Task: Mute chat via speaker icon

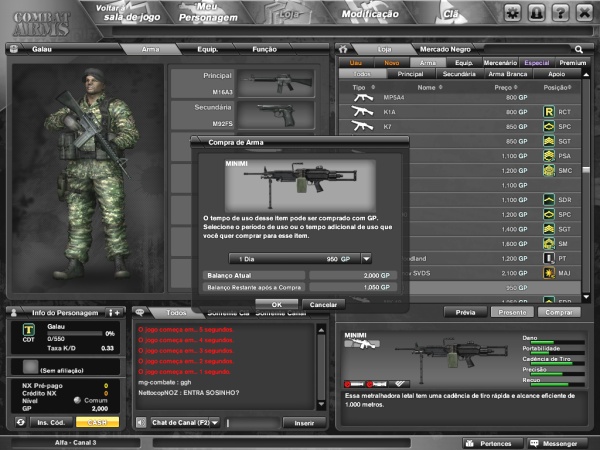Action: click(x=141, y=422)
